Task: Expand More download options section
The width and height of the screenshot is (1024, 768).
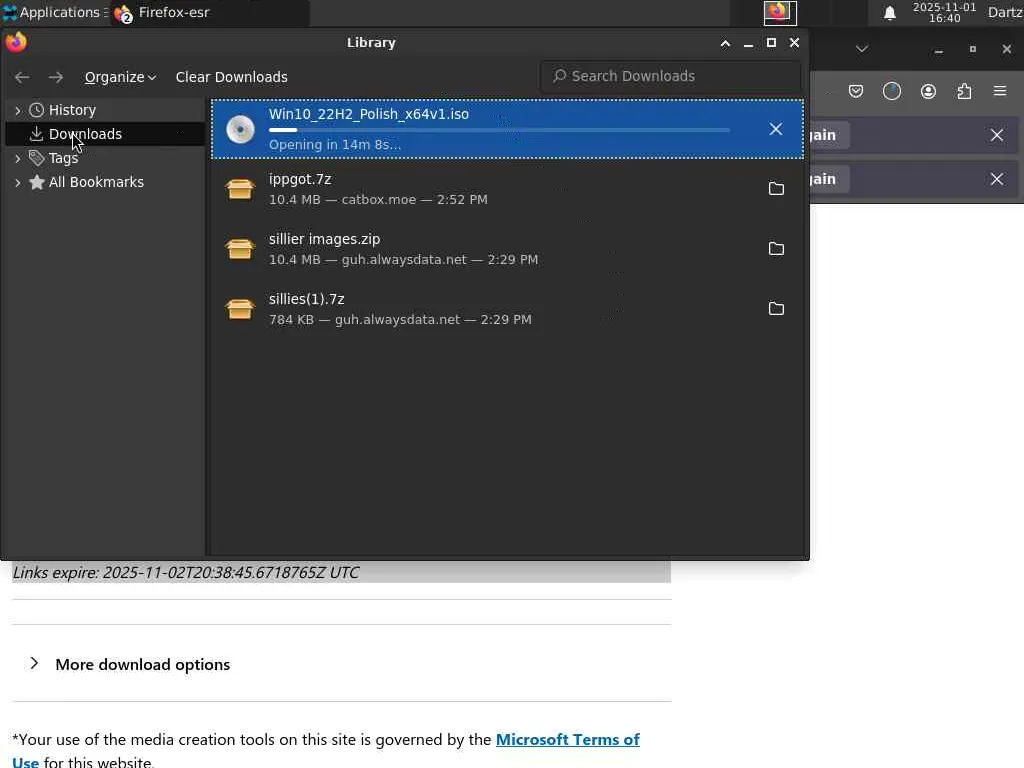Action: tap(130, 664)
